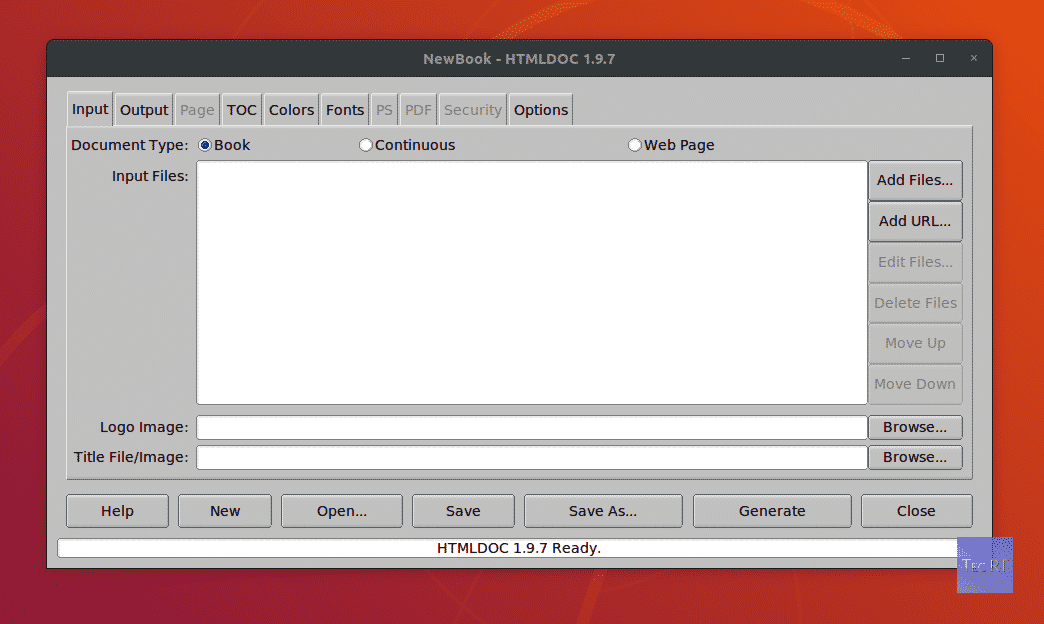This screenshot has width=1044, height=624.
Task: Select the PS tab
Action: click(384, 110)
